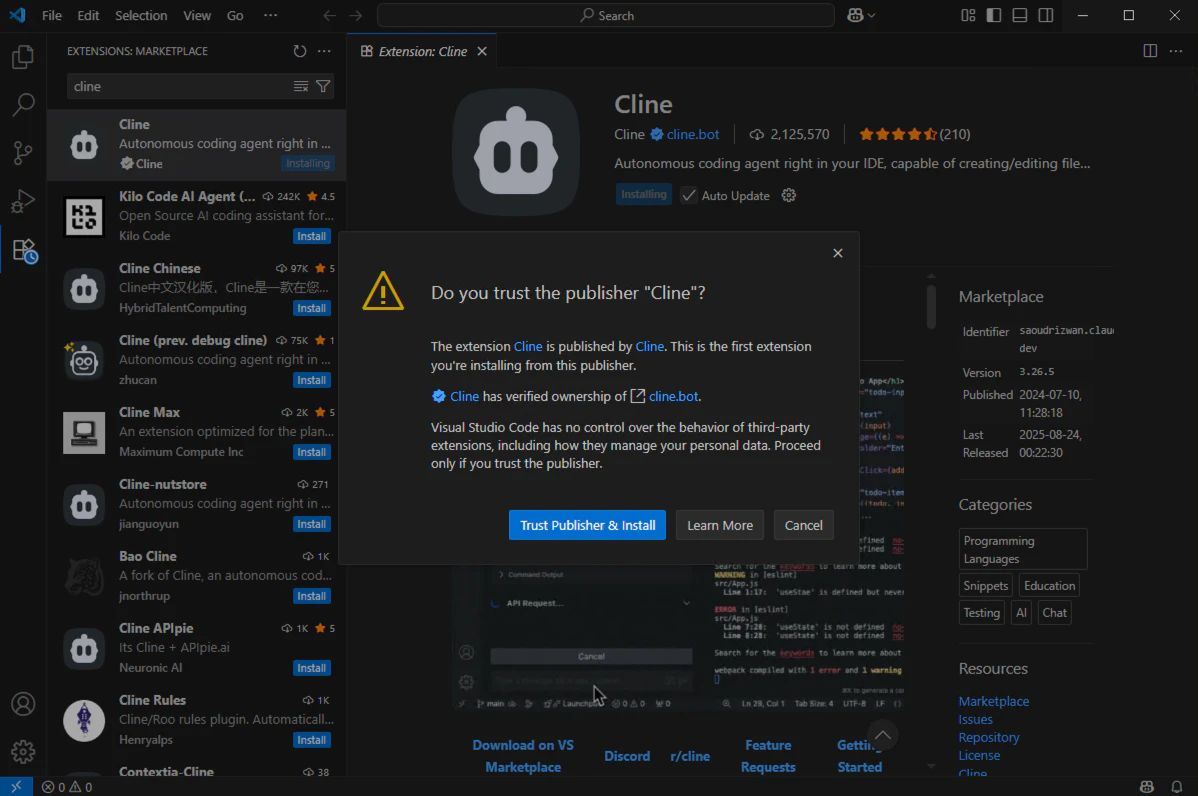This screenshot has height=796, width=1198.
Task: Open Copilot status icon in status bar
Action: tap(1147, 787)
